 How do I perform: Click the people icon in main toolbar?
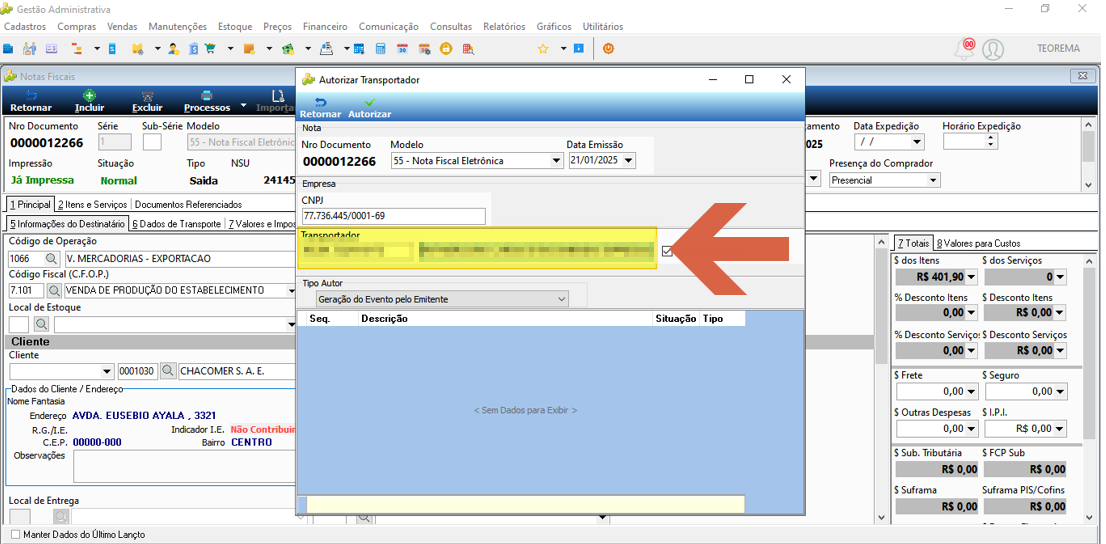coord(30,49)
